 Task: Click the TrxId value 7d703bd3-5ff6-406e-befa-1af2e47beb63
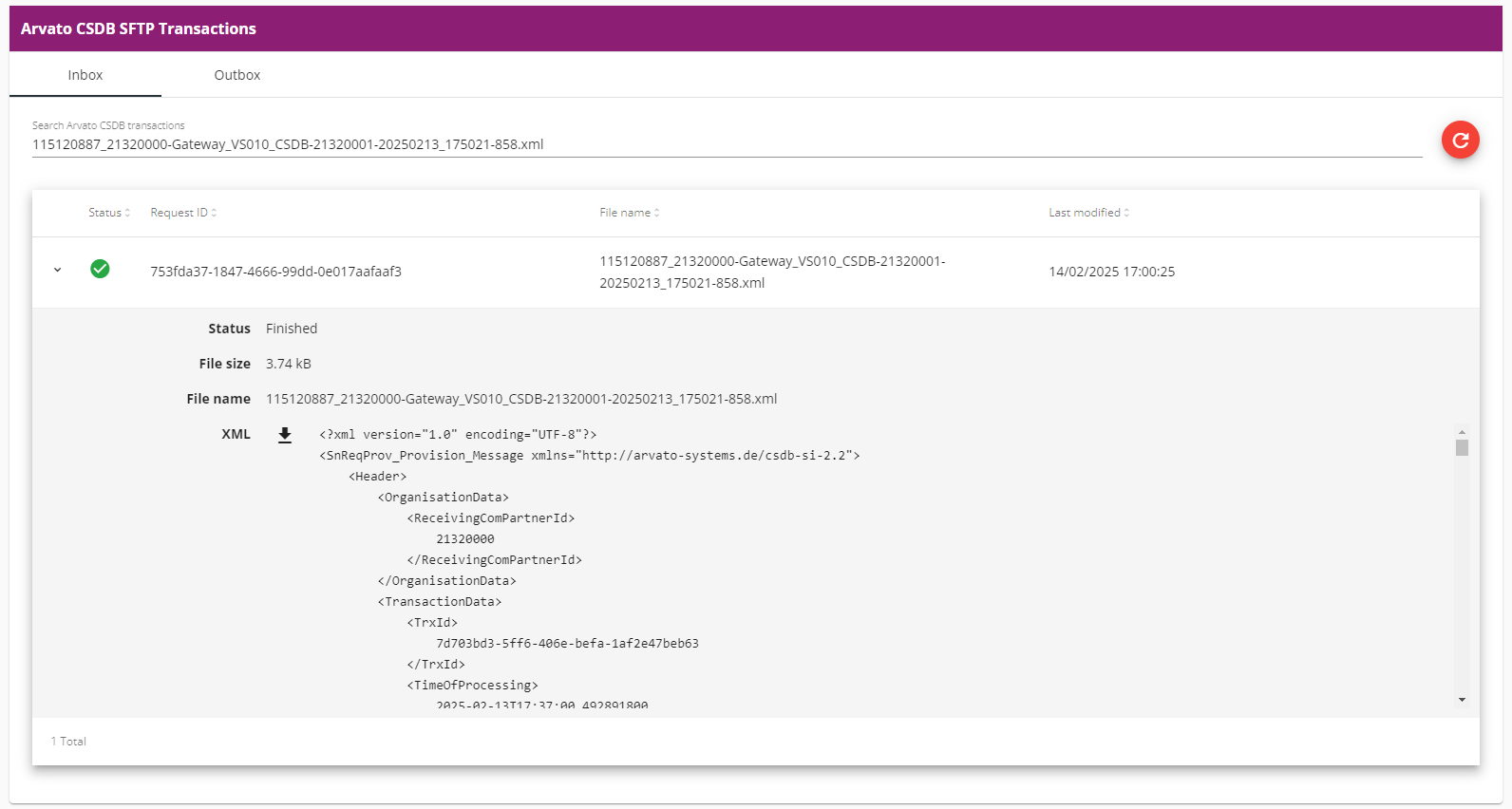(567, 644)
